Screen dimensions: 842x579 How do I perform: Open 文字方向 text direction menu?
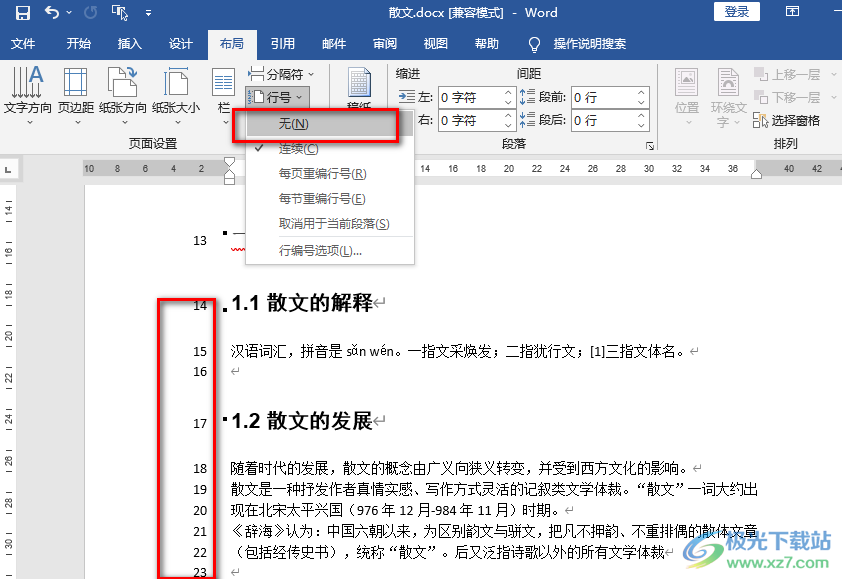pyautogui.click(x=28, y=97)
